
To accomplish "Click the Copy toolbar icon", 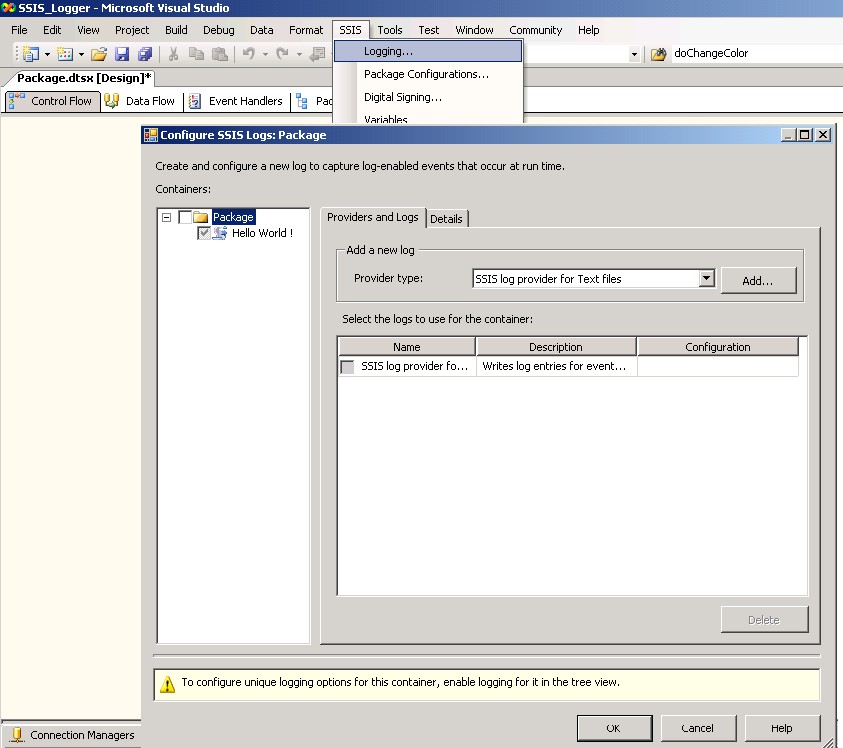I will (196, 54).
